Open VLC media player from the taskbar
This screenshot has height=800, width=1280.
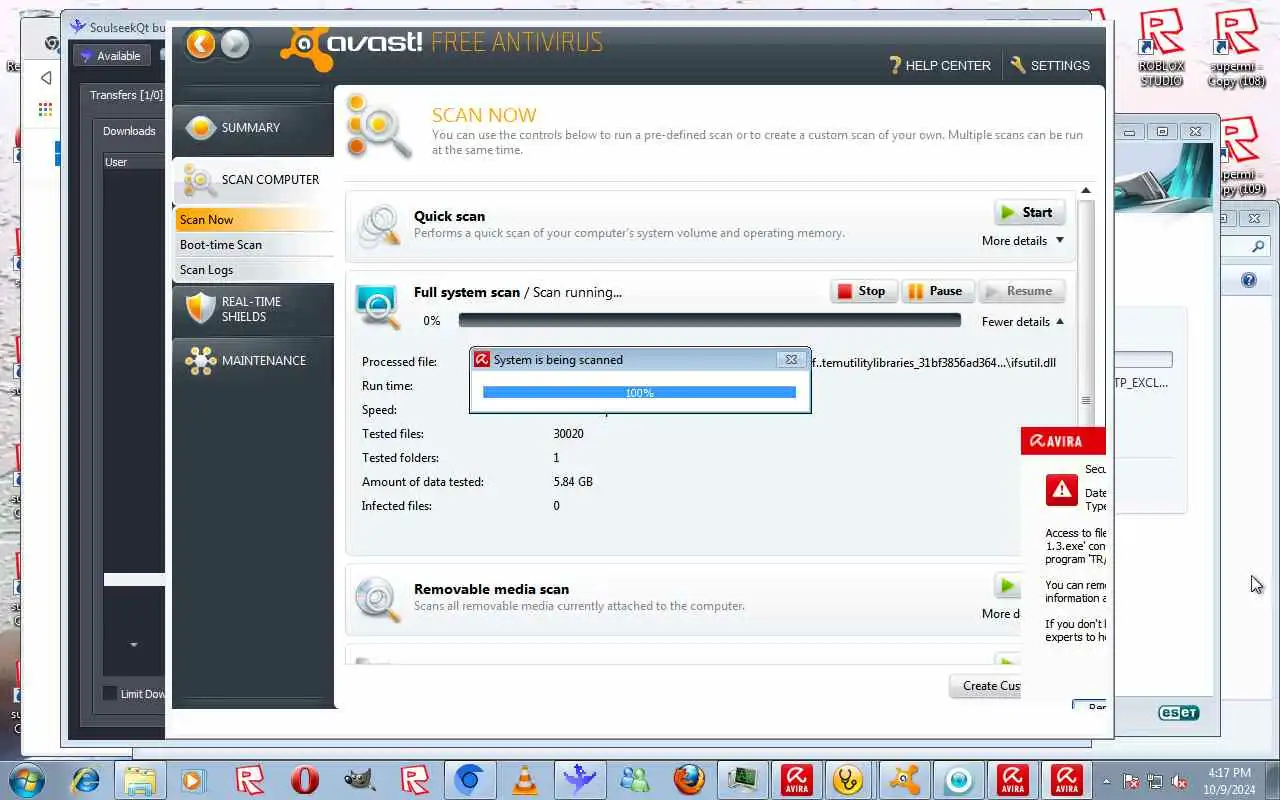click(524, 780)
